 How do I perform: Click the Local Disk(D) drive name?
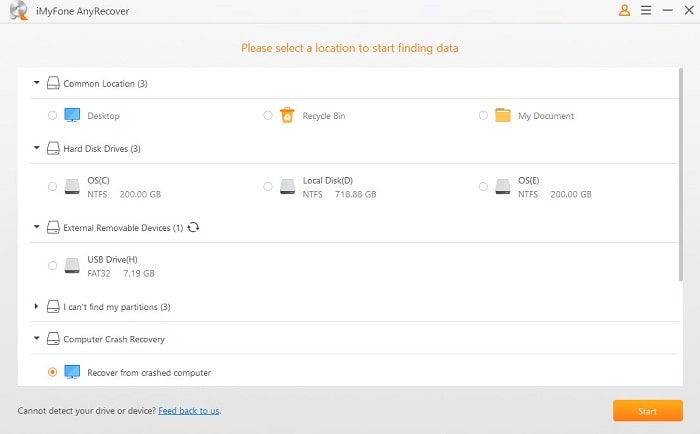328,180
